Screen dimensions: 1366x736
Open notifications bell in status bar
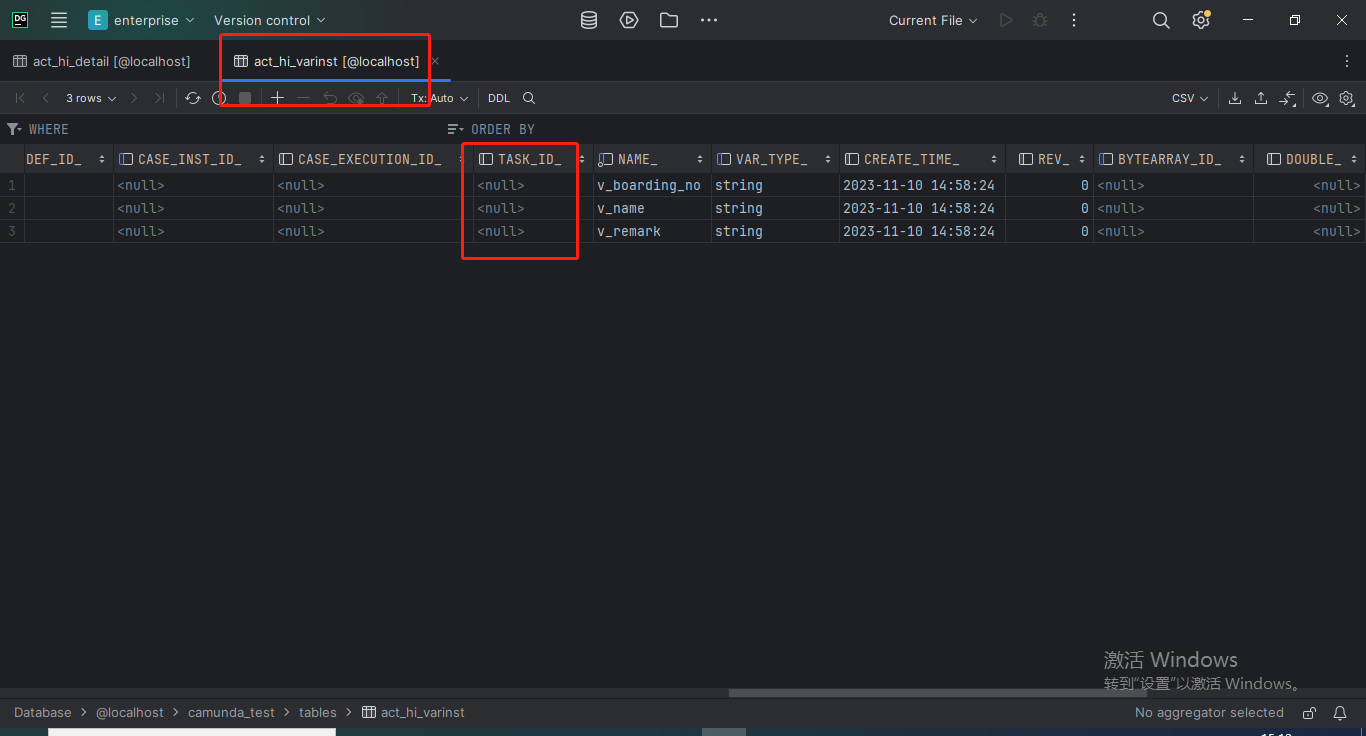coord(1340,713)
